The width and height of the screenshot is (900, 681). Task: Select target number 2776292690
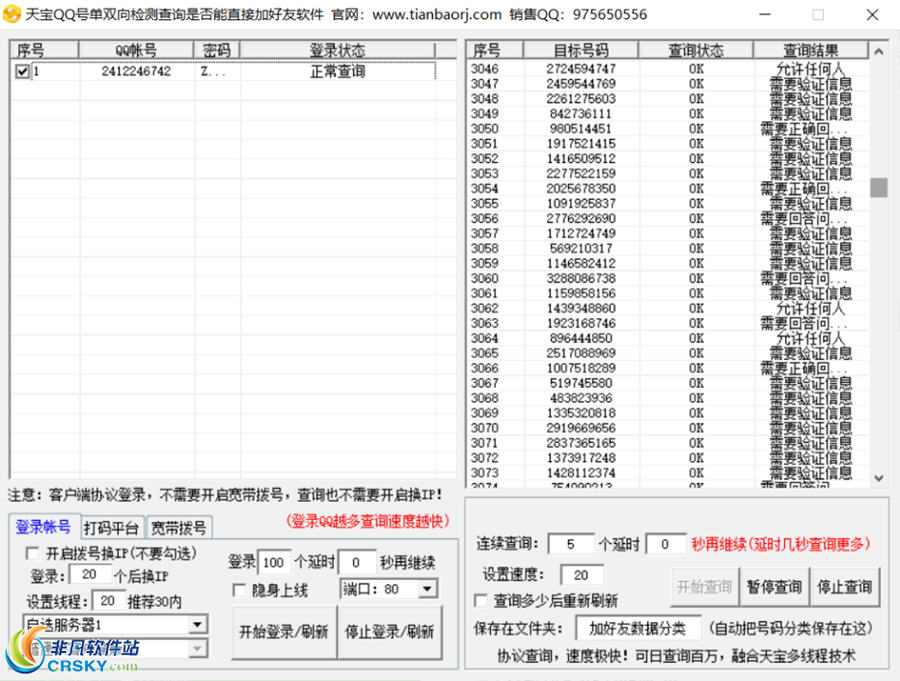tap(581, 218)
